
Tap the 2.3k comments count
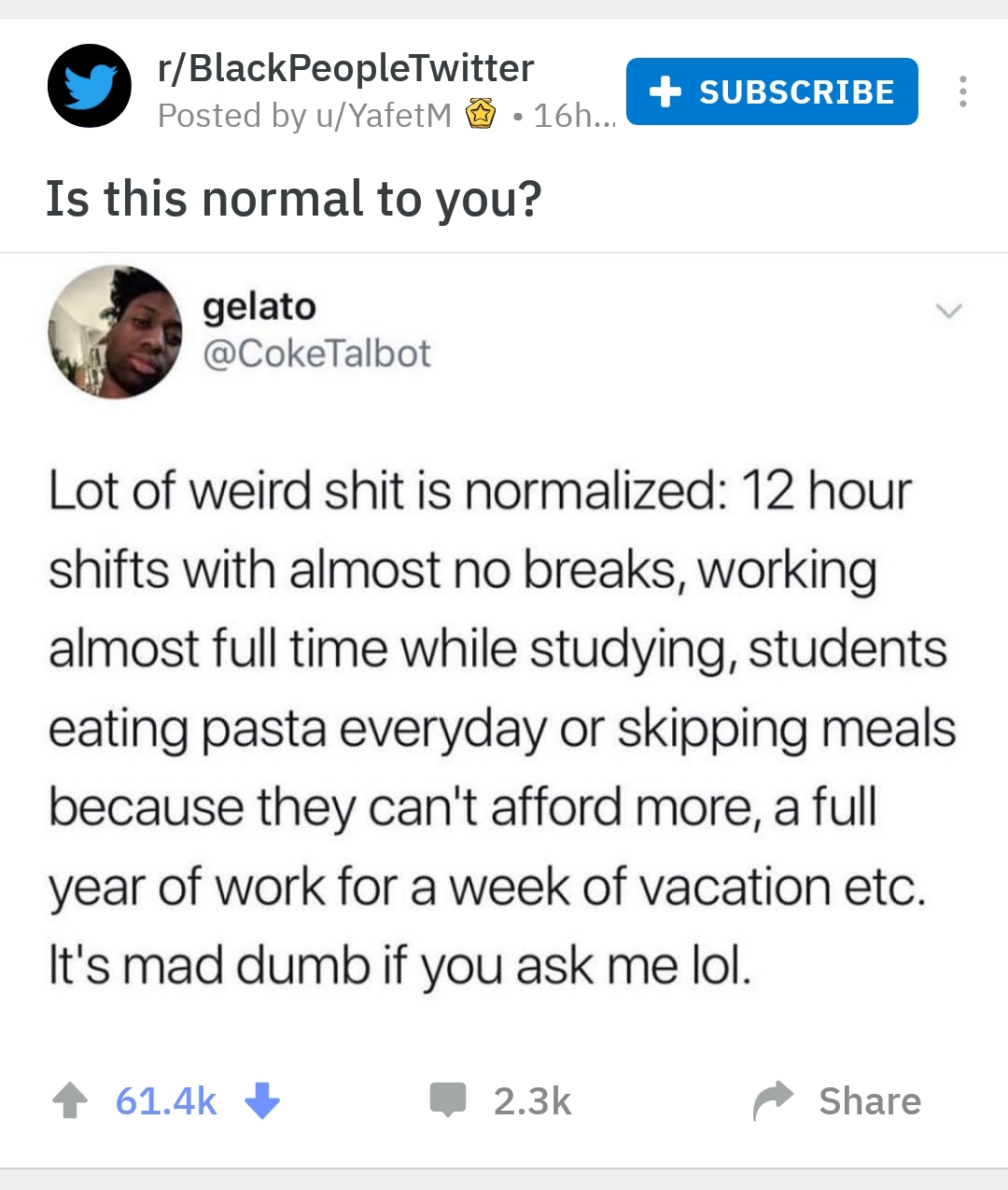coord(532,1101)
